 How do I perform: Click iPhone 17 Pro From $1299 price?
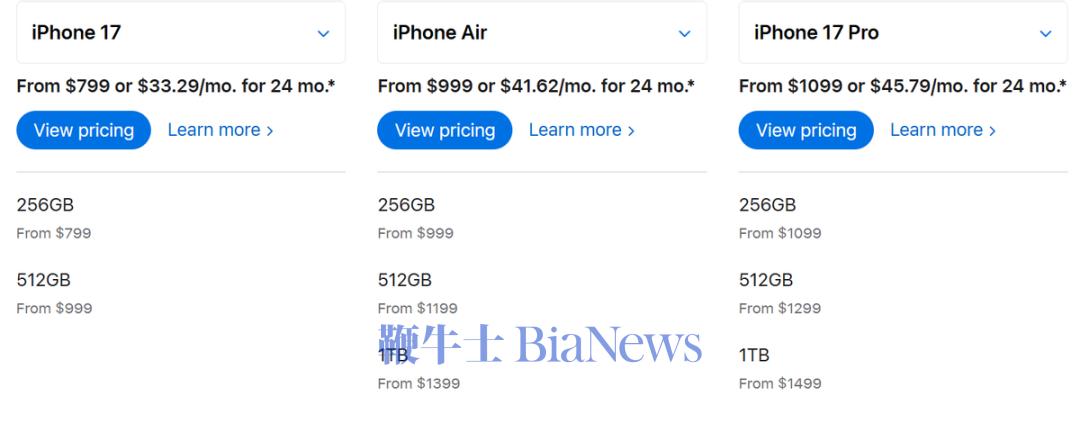coord(780,308)
